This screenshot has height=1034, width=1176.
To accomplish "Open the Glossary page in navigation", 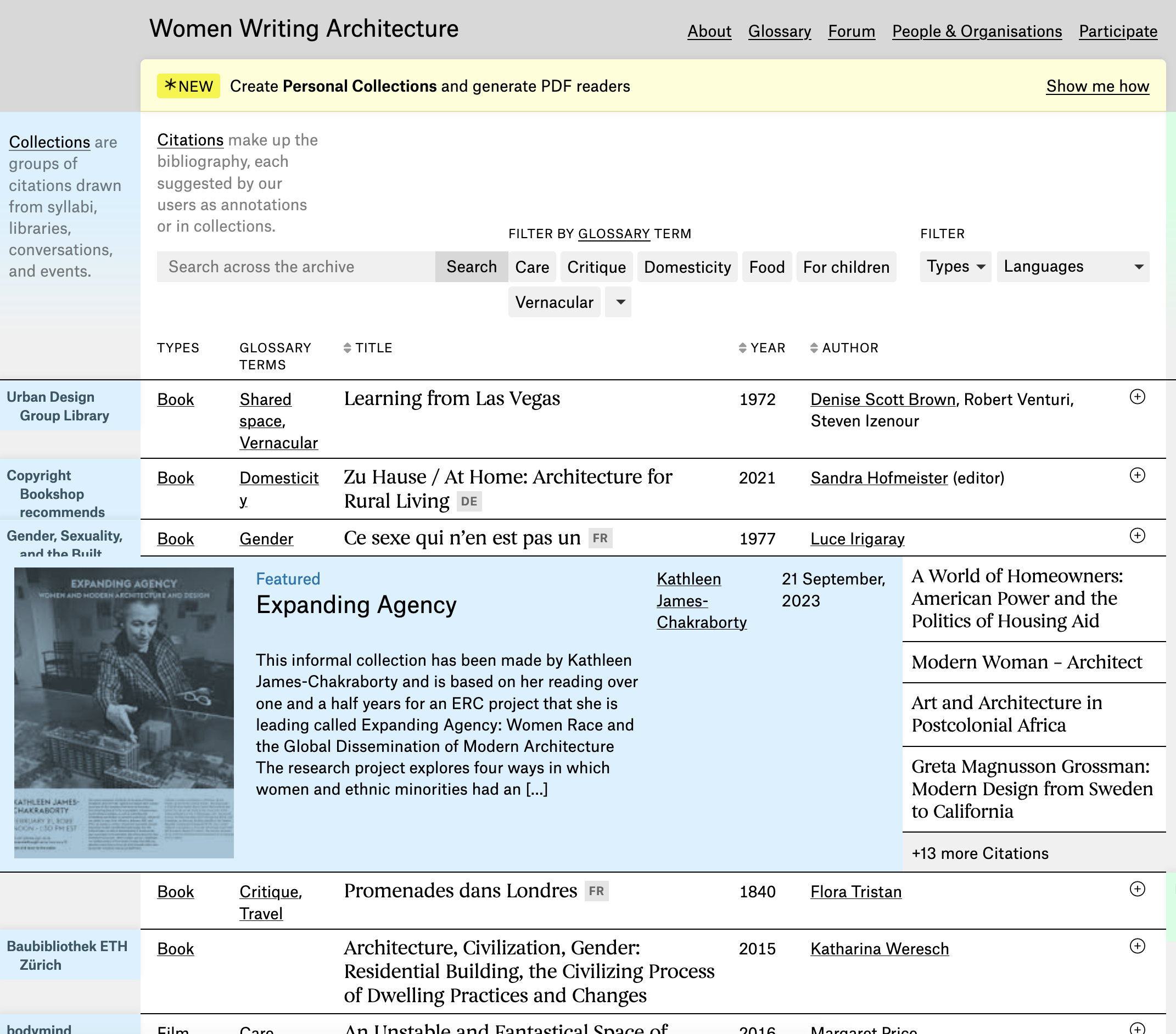I will pos(779,31).
